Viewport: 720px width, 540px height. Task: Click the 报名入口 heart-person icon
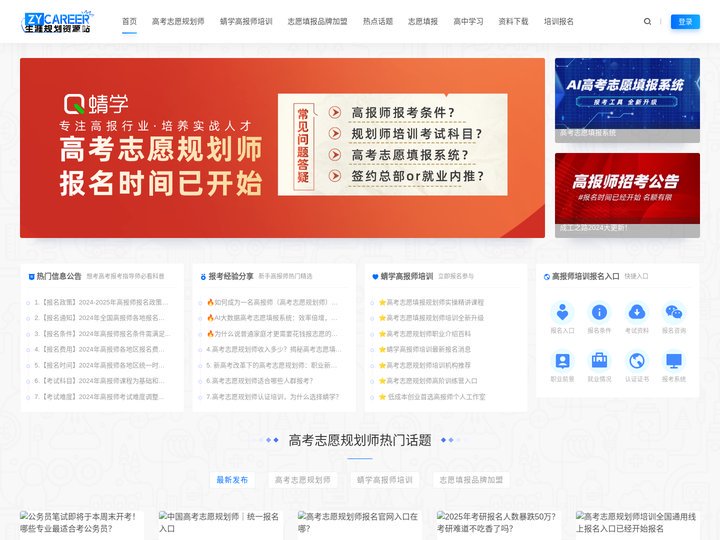tap(562, 312)
